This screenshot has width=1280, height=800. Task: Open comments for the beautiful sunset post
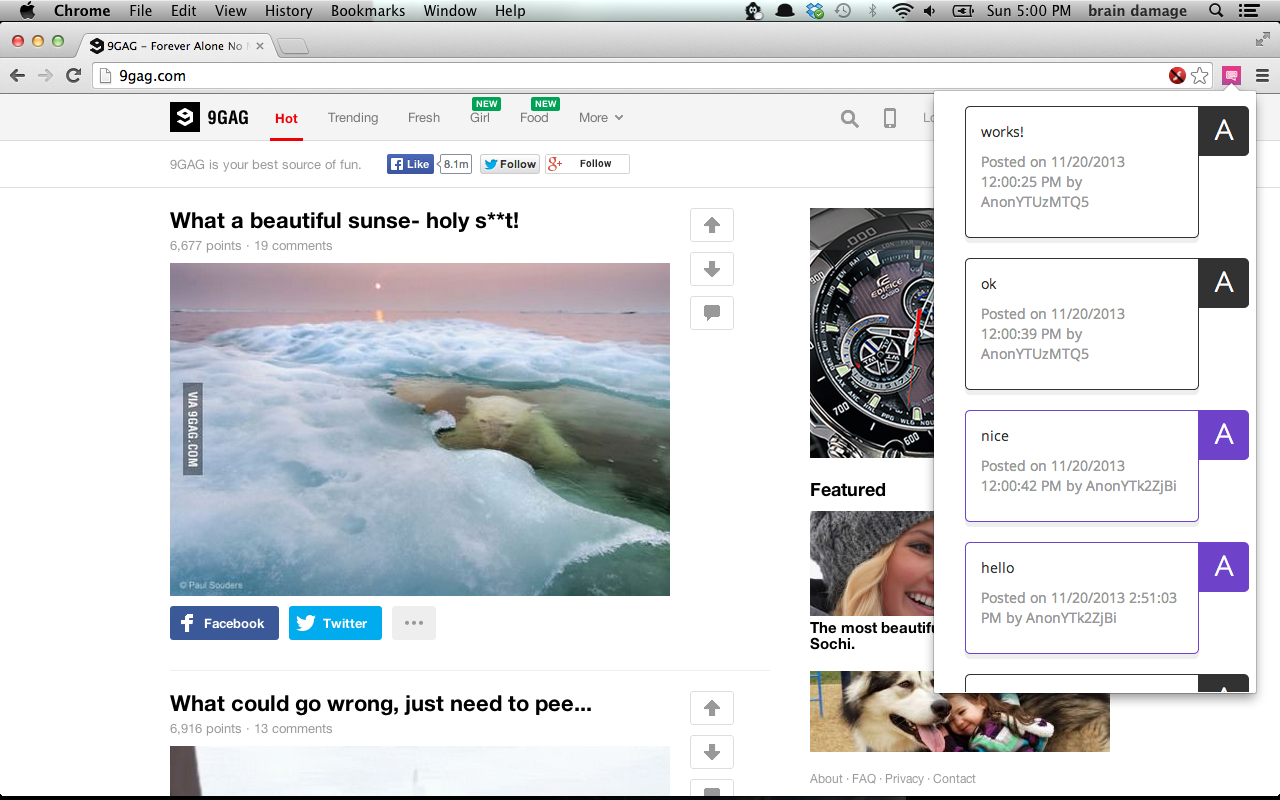click(x=712, y=313)
